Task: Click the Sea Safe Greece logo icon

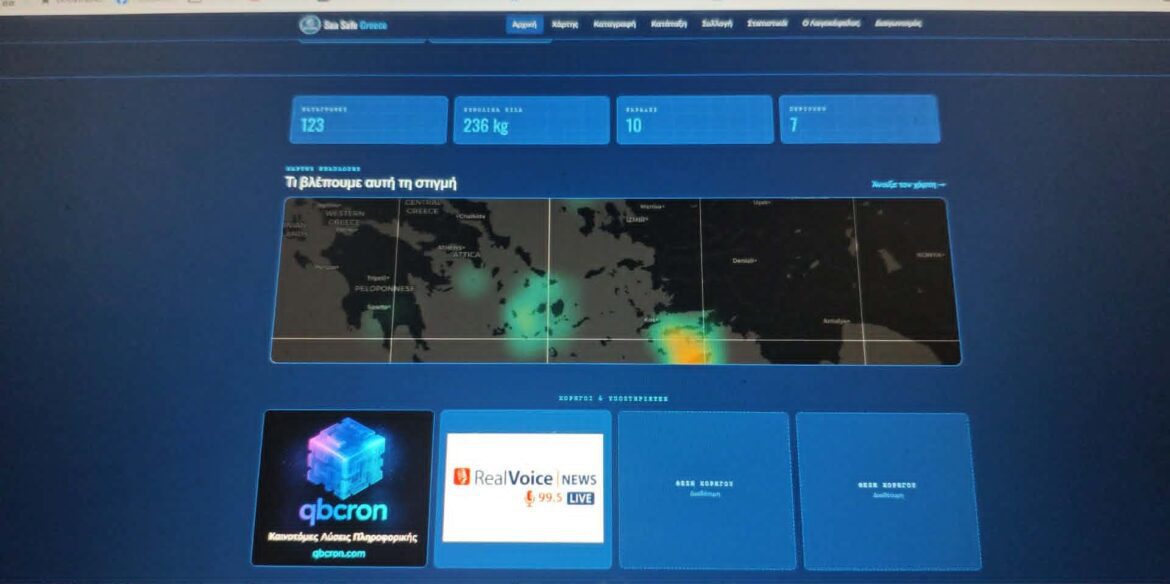Action: [310, 25]
